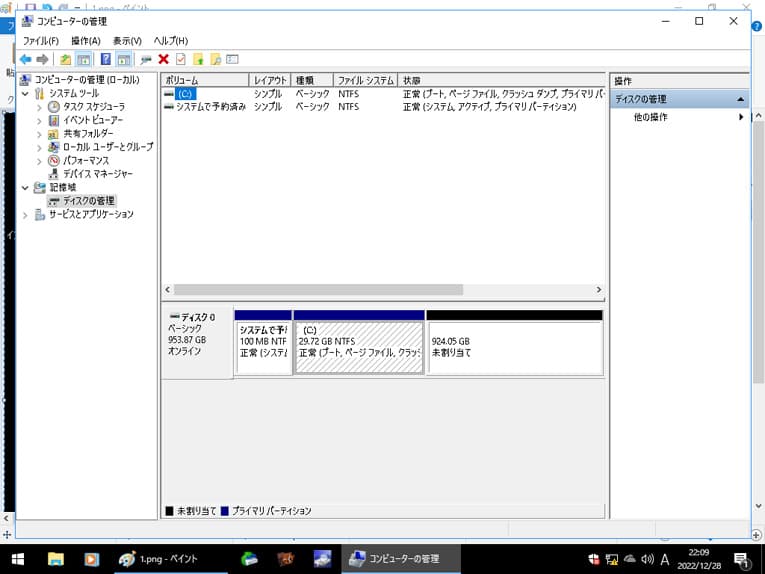
Task: Click the Volume (ボリューム) column header
Action: click(204, 80)
